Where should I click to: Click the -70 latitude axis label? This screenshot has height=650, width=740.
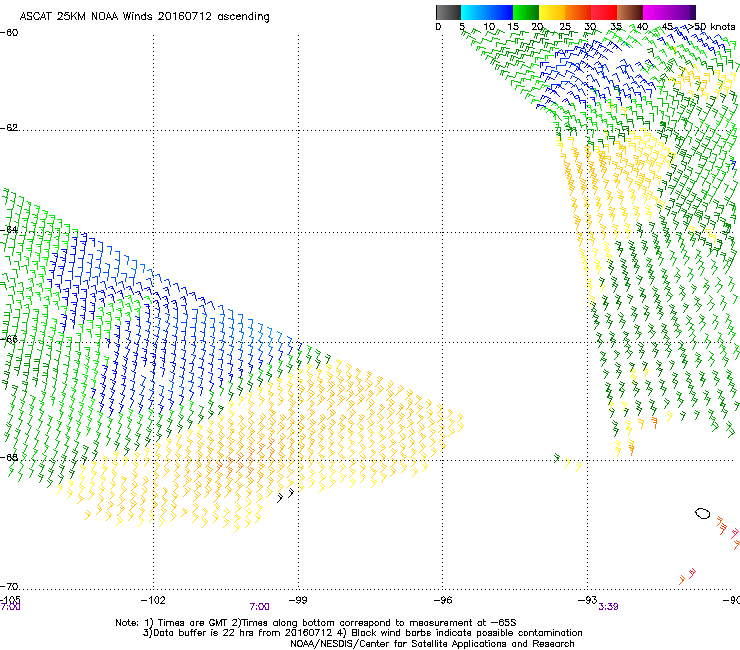9,586
